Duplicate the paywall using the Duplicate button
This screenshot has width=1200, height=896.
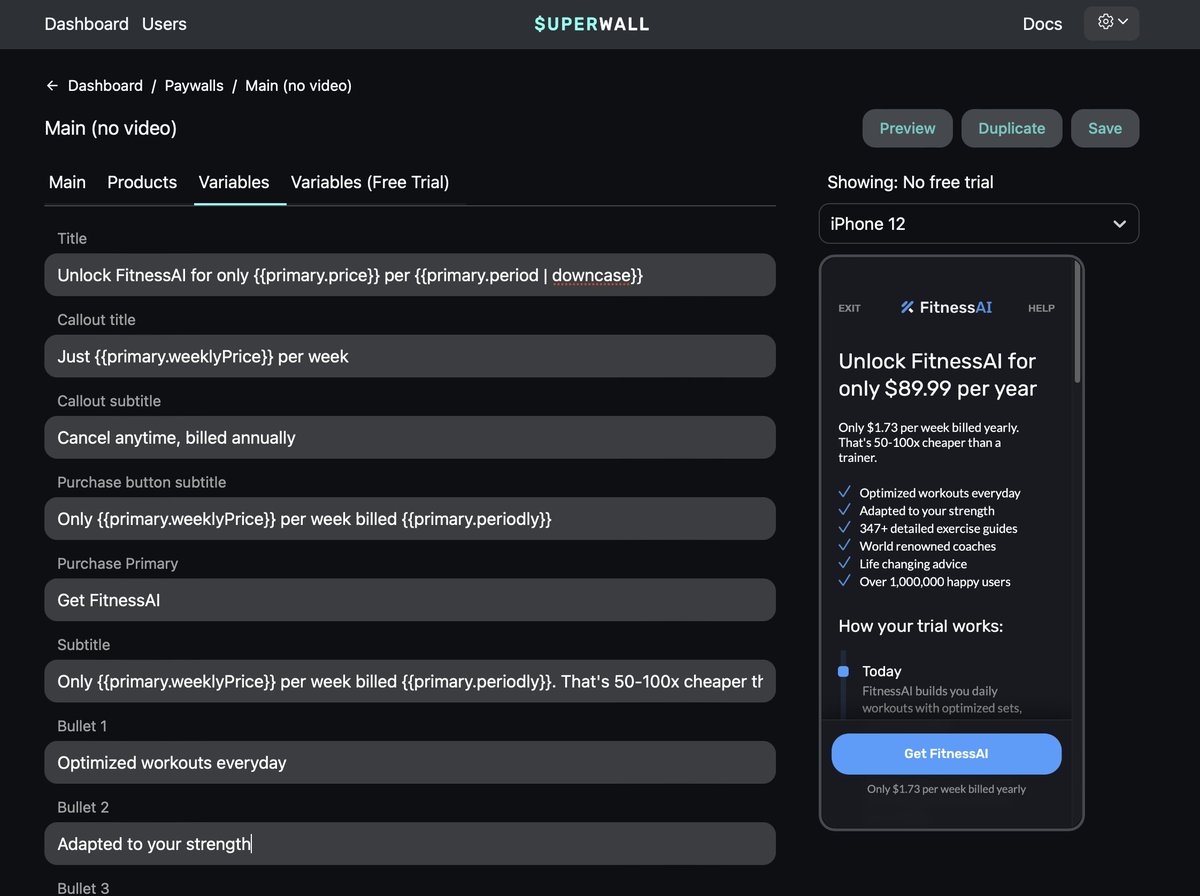(1011, 128)
